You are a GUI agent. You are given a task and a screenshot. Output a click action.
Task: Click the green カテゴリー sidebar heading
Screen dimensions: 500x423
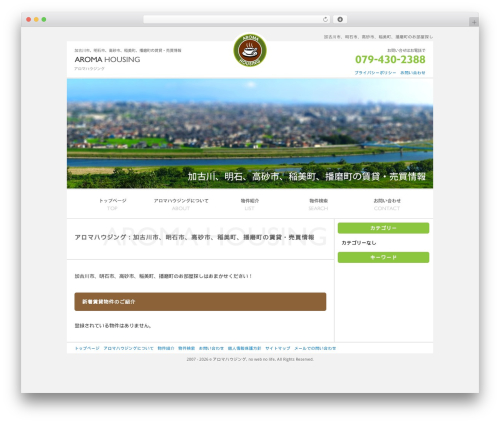(x=383, y=228)
